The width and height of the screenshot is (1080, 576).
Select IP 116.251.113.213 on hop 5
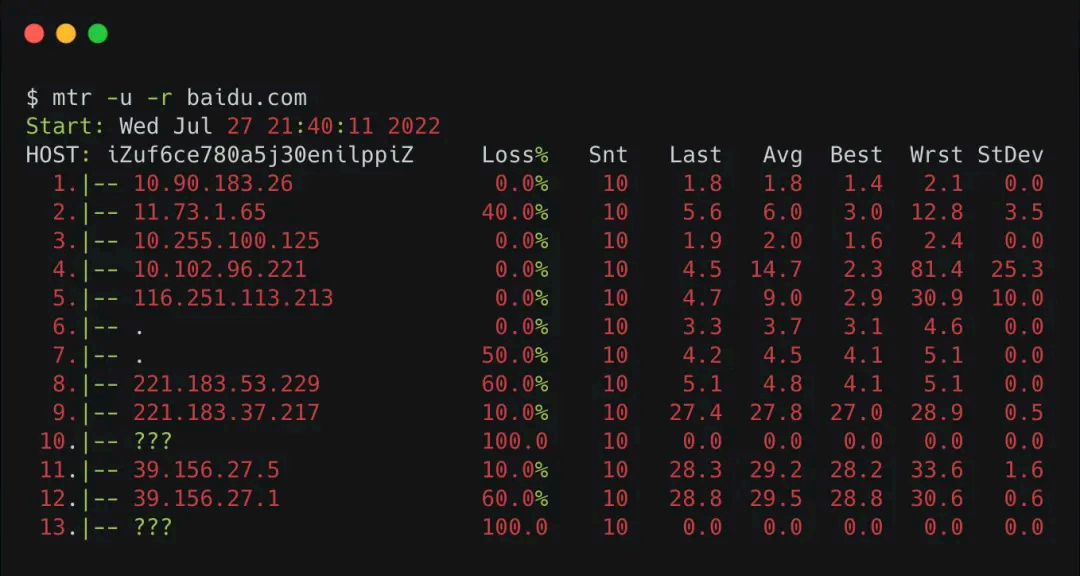(x=233, y=298)
